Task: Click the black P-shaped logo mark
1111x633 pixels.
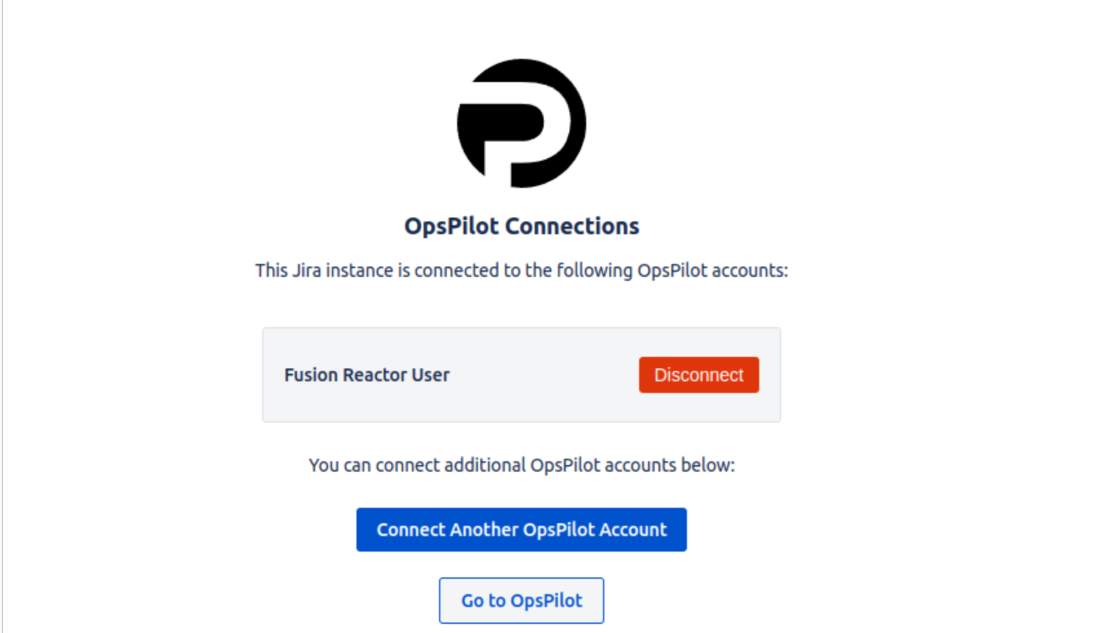Action: click(521, 123)
